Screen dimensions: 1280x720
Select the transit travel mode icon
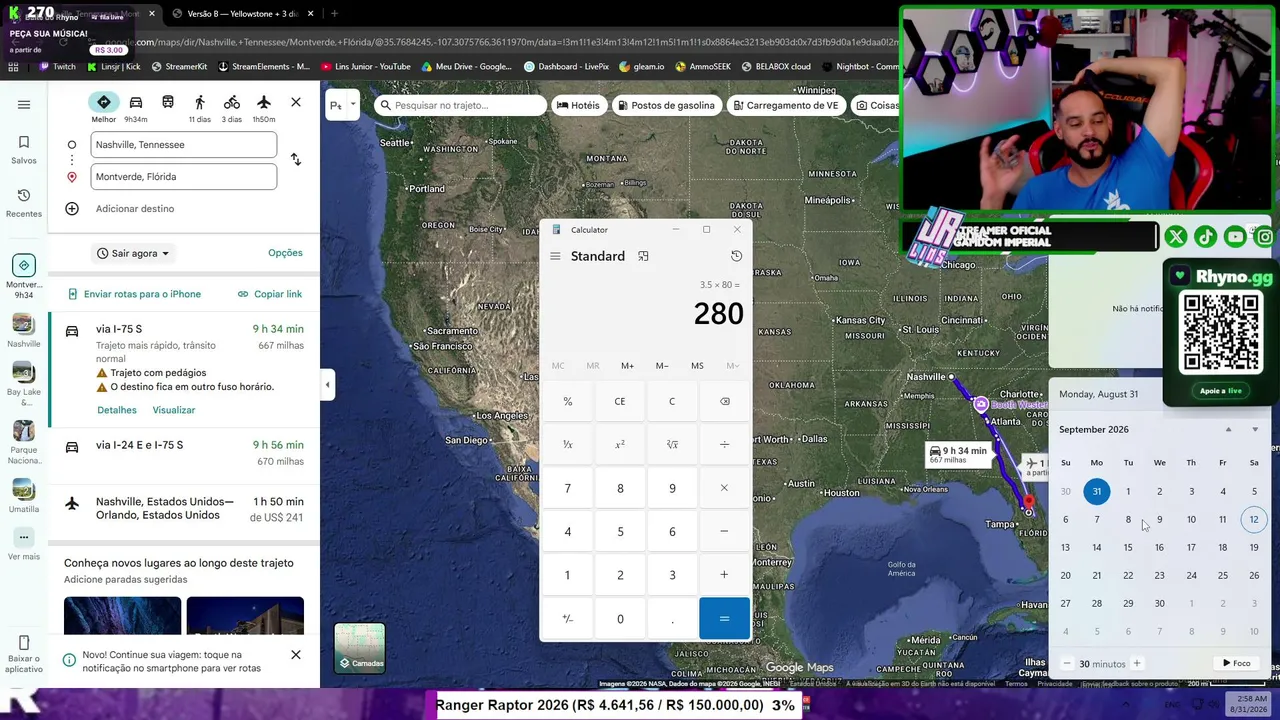coord(168,103)
